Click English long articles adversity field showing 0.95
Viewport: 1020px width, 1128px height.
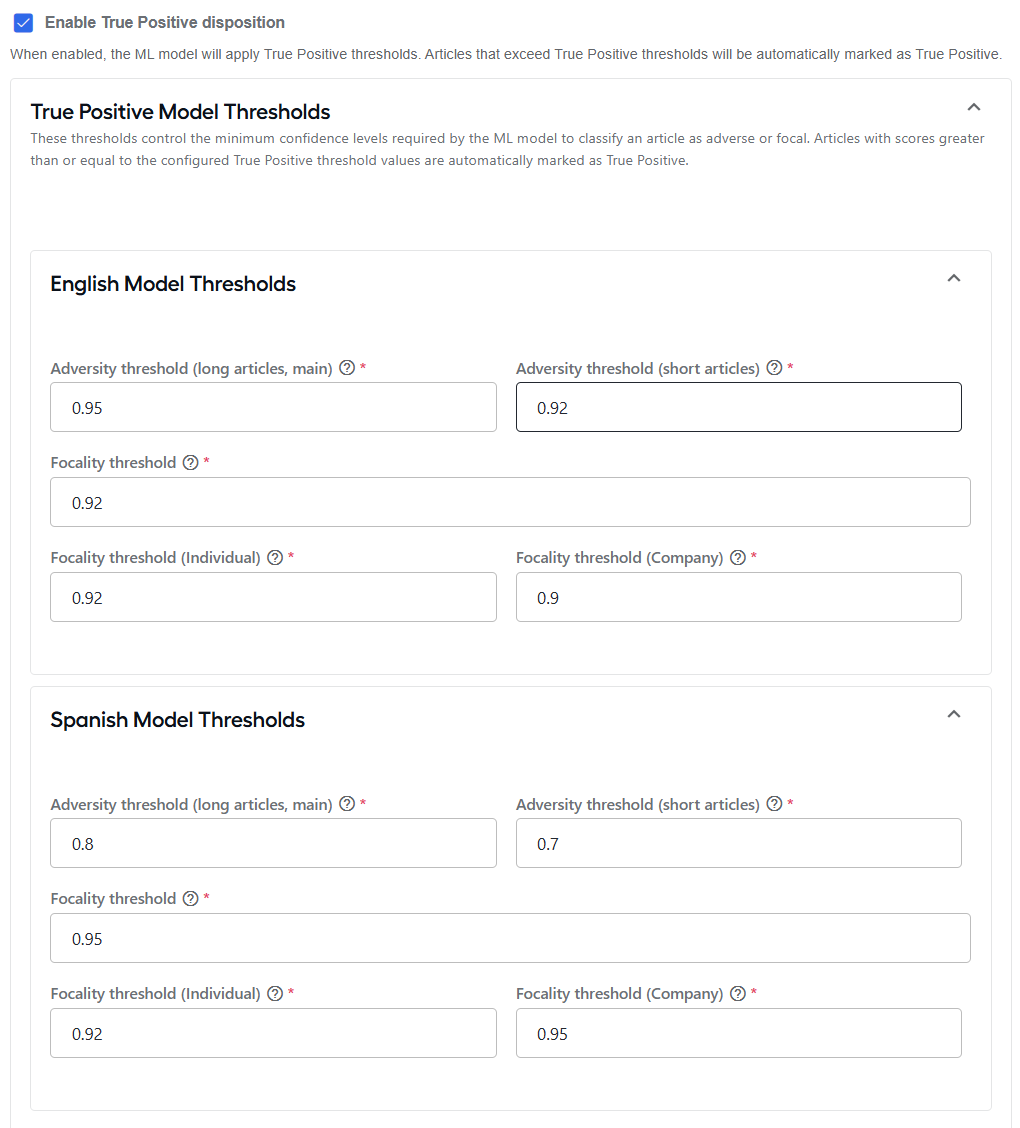pos(273,407)
